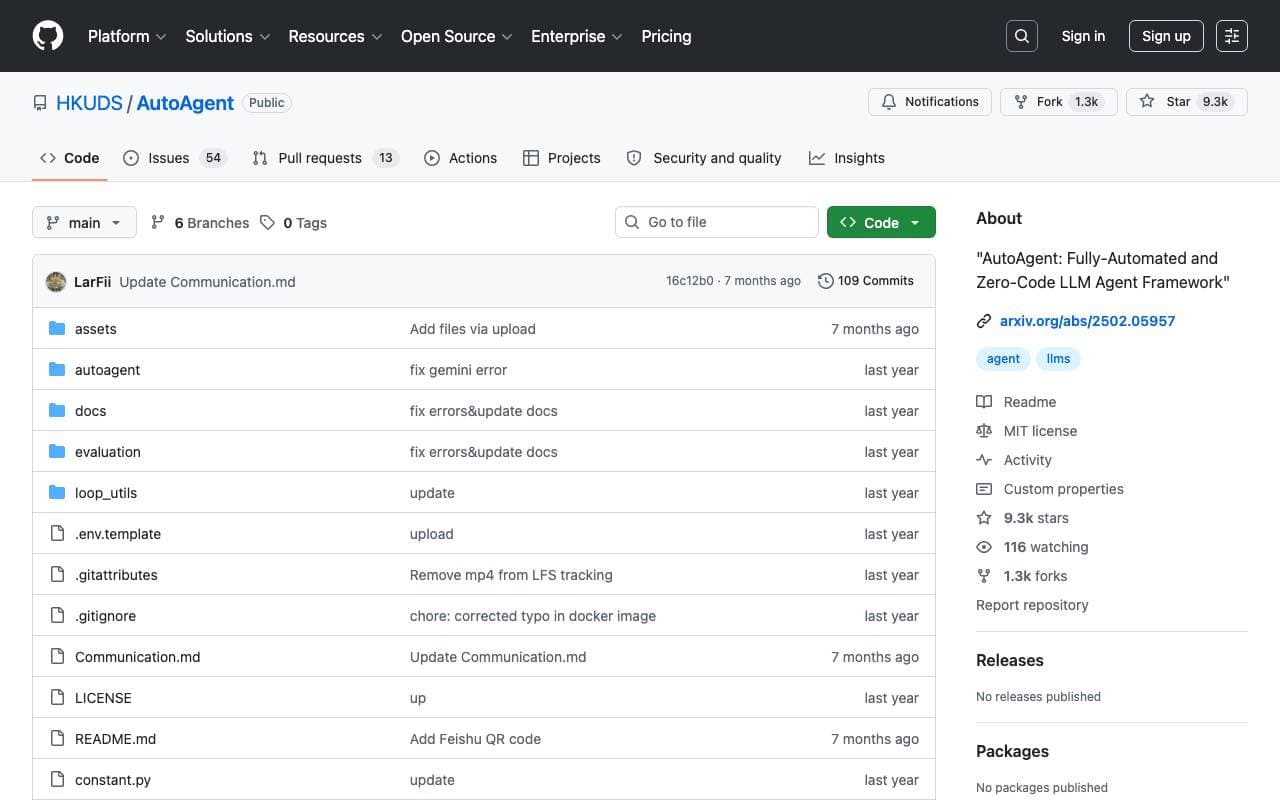Open 'Remove mp4 from LFS tracking' commit
This screenshot has width=1280, height=800.
click(511, 575)
